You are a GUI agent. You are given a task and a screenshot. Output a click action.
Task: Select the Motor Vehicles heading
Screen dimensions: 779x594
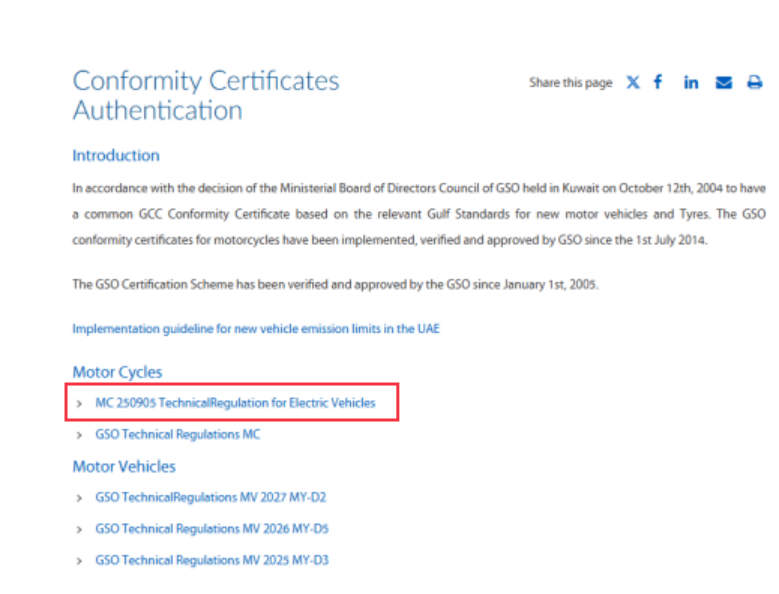pos(124,466)
